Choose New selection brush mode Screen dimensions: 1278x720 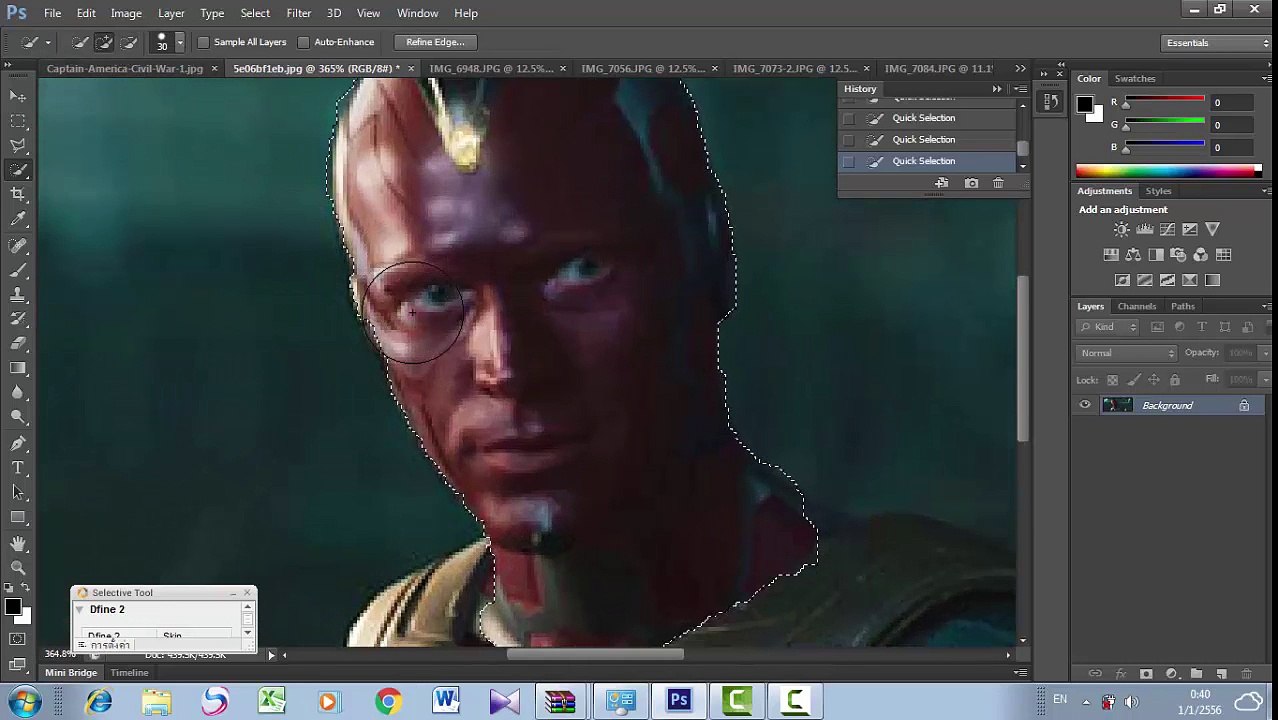click(x=80, y=42)
